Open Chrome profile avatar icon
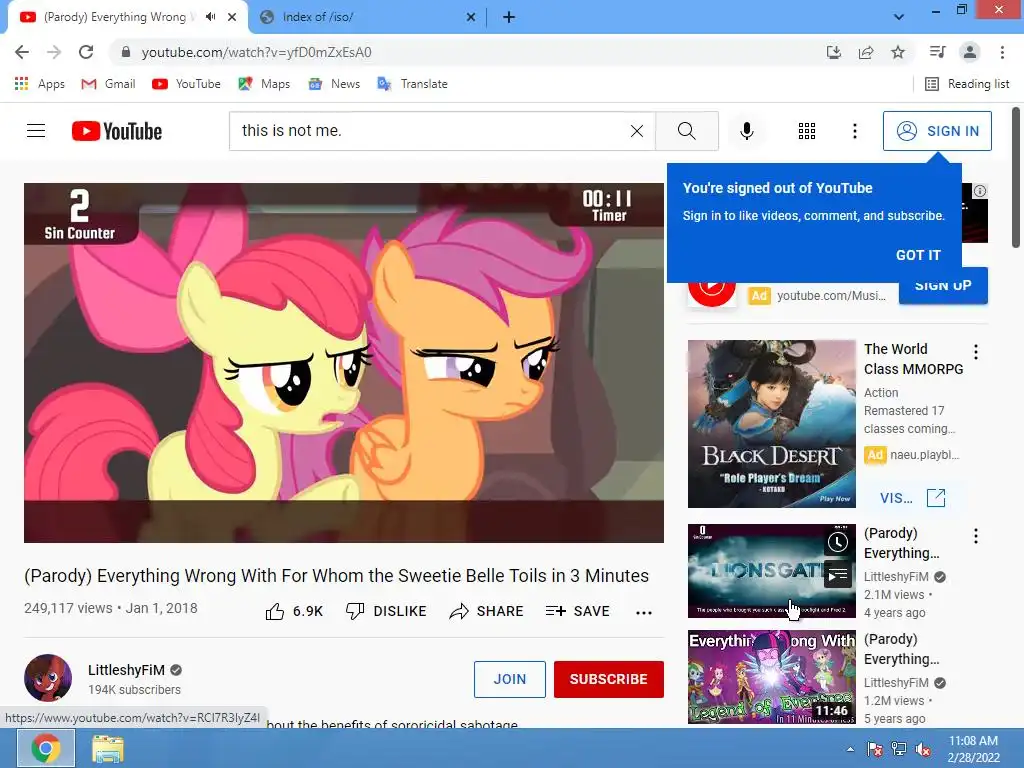Screen dimensions: 1024x768 [x=970, y=52]
